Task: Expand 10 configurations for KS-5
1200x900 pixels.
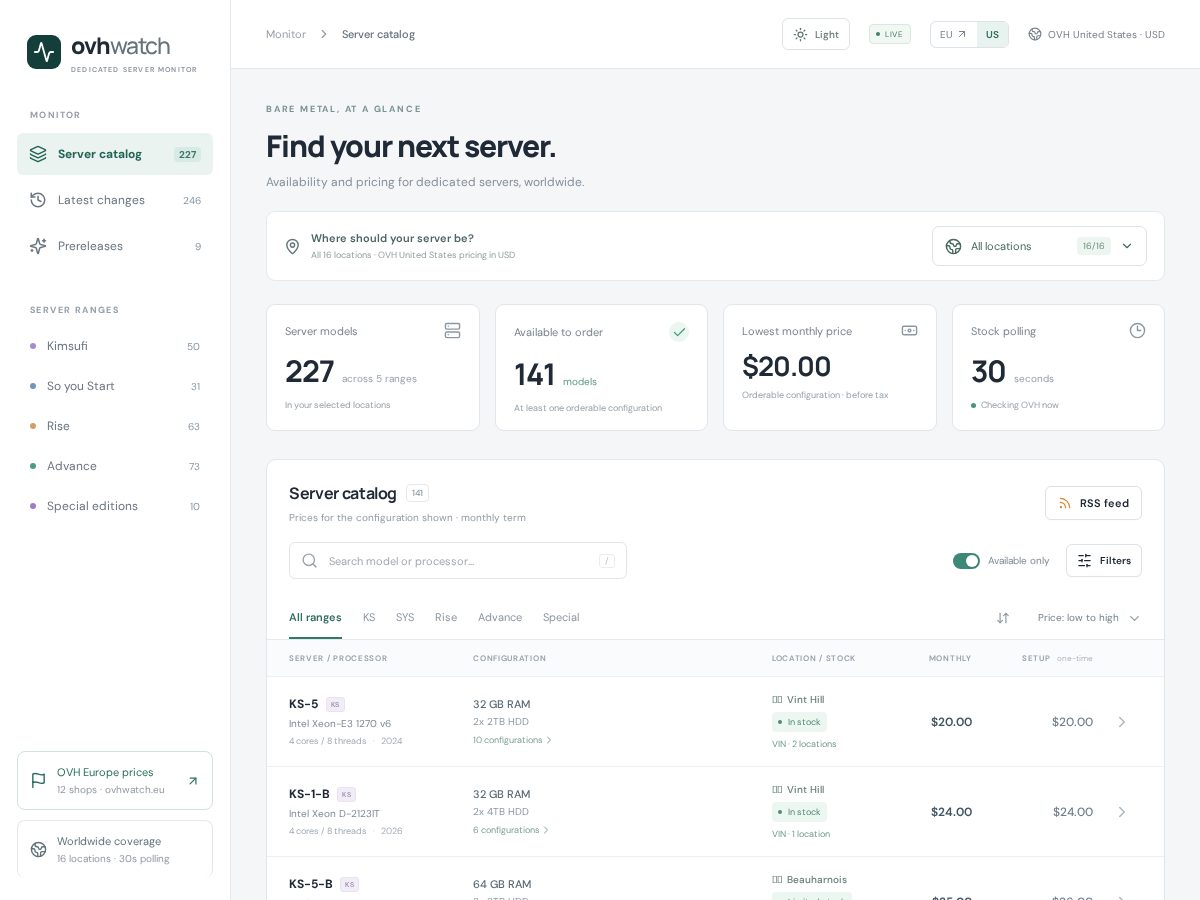Action: coord(512,740)
